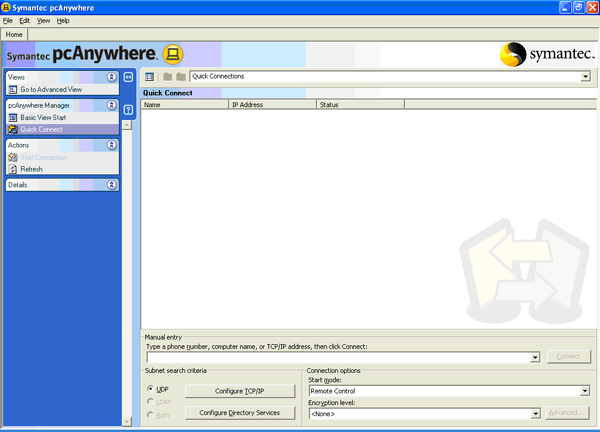This screenshot has width=600, height=432.
Task: Hide the left navigation pane with double-arrow button
Action: tap(128, 77)
